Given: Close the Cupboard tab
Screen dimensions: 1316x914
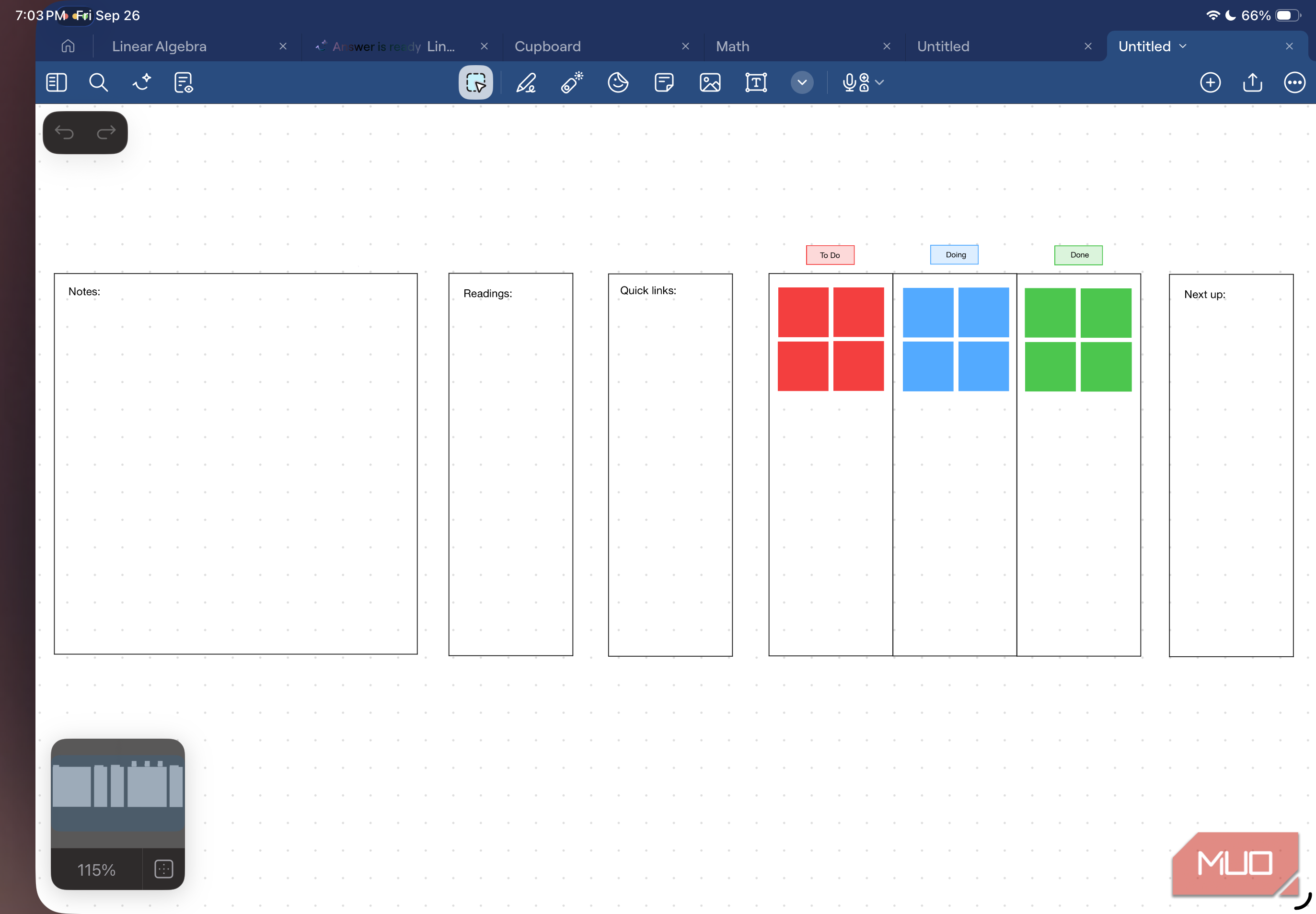Looking at the screenshot, I should click(685, 46).
